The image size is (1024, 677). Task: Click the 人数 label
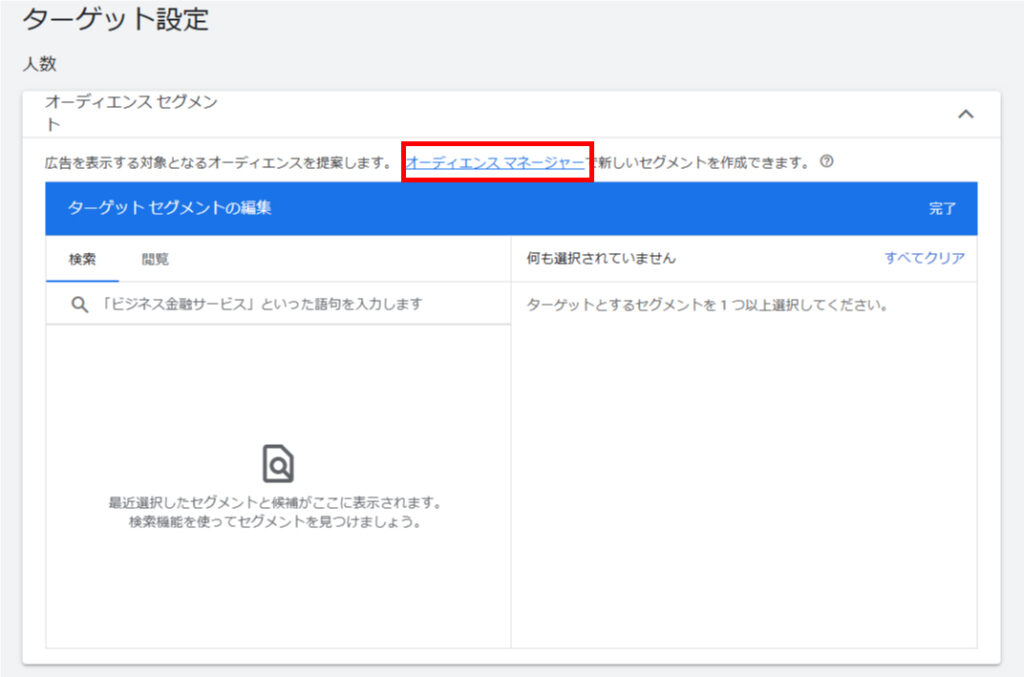(x=40, y=64)
